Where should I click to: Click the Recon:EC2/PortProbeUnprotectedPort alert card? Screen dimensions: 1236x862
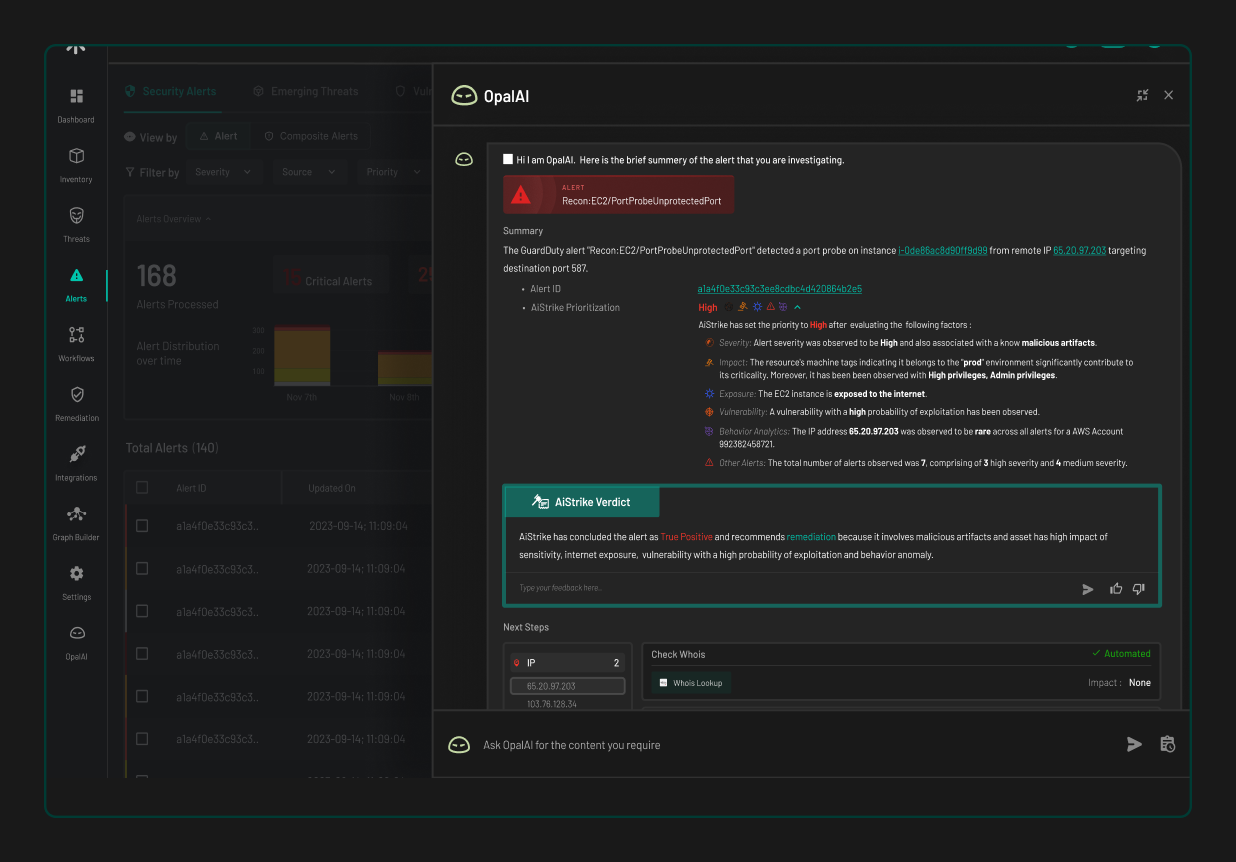[618, 194]
